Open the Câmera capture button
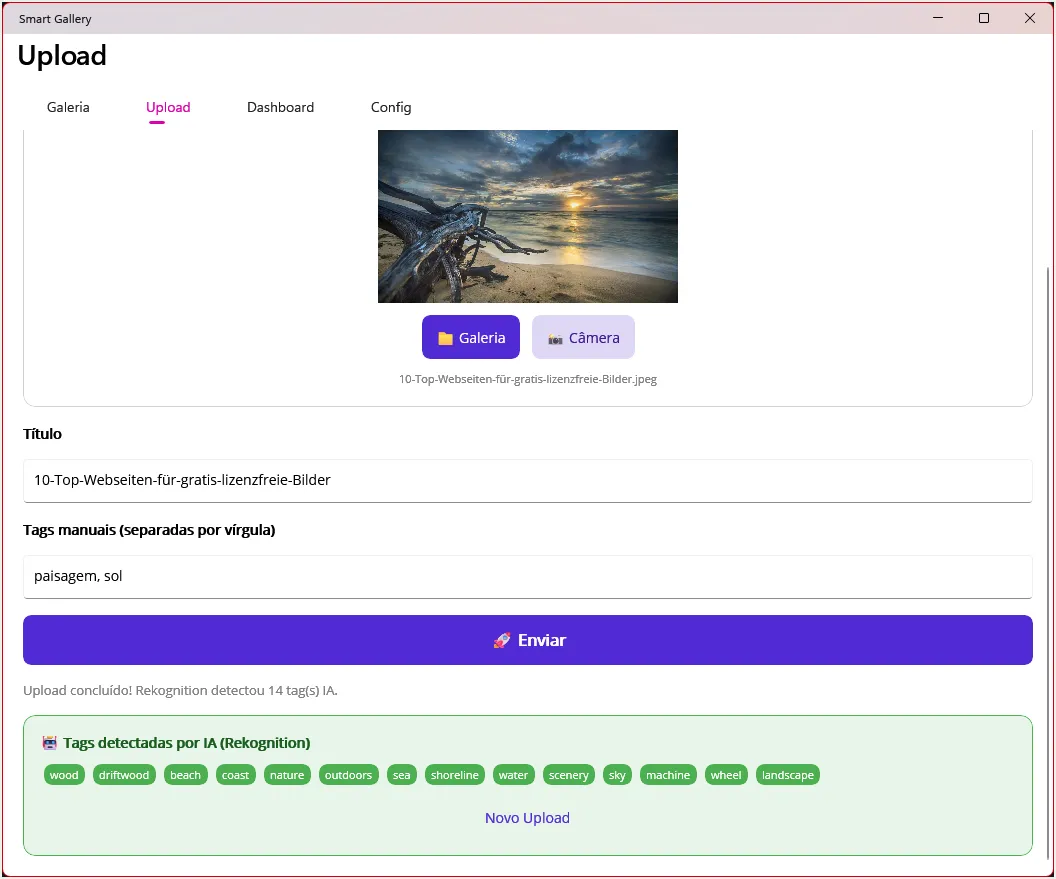The height and width of the screenshot is (879, 1056). pos(583,337)
